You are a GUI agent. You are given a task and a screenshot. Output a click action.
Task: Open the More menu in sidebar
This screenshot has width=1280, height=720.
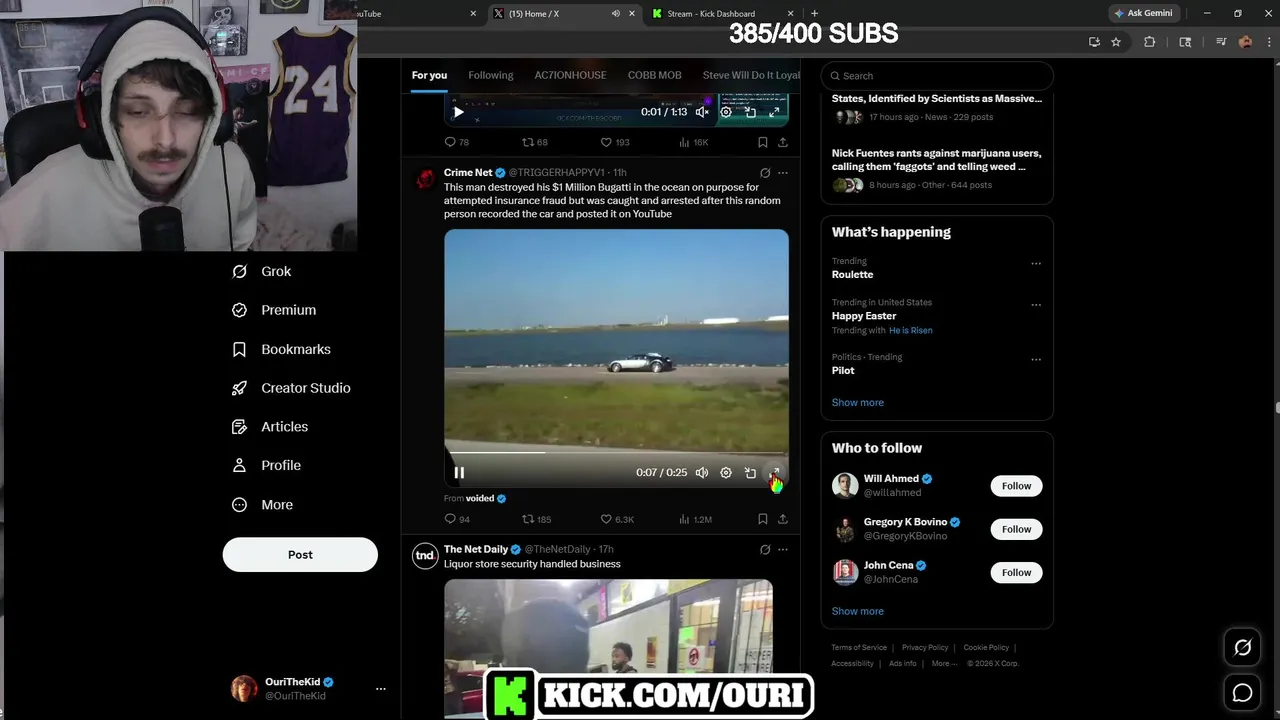tap(262, 505)
